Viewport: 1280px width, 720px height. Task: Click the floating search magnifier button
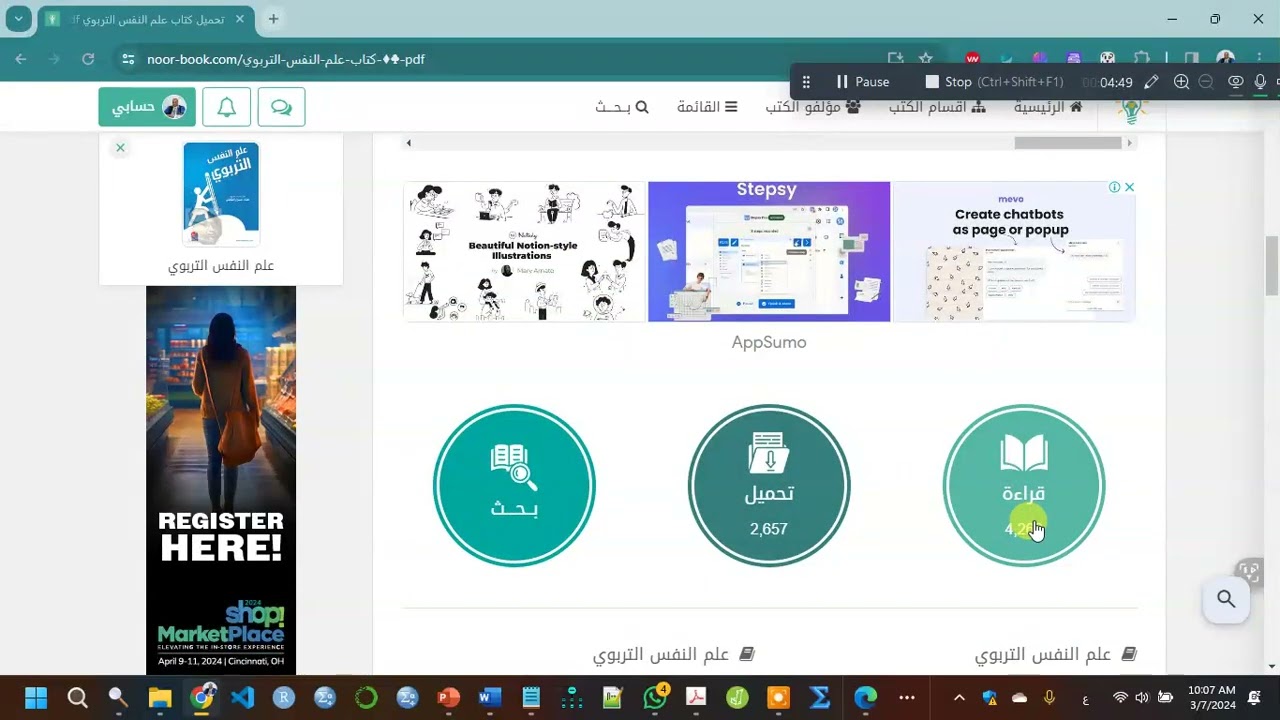tap(1226, 599)
